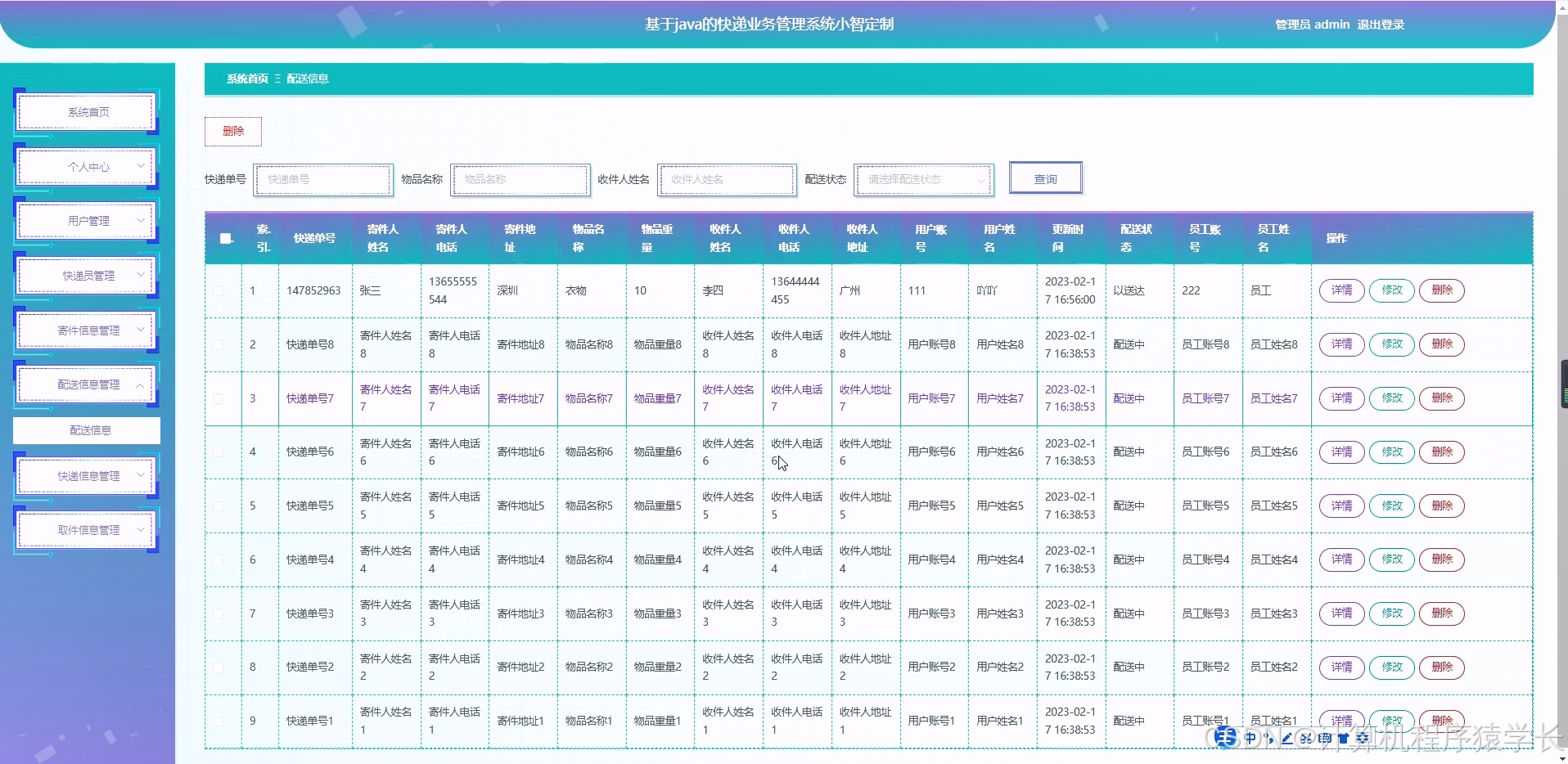The image size is (1568, 764).
Task: Click 退出登录 to log out
Action: pyautogui.click(x=1381, y=25)
